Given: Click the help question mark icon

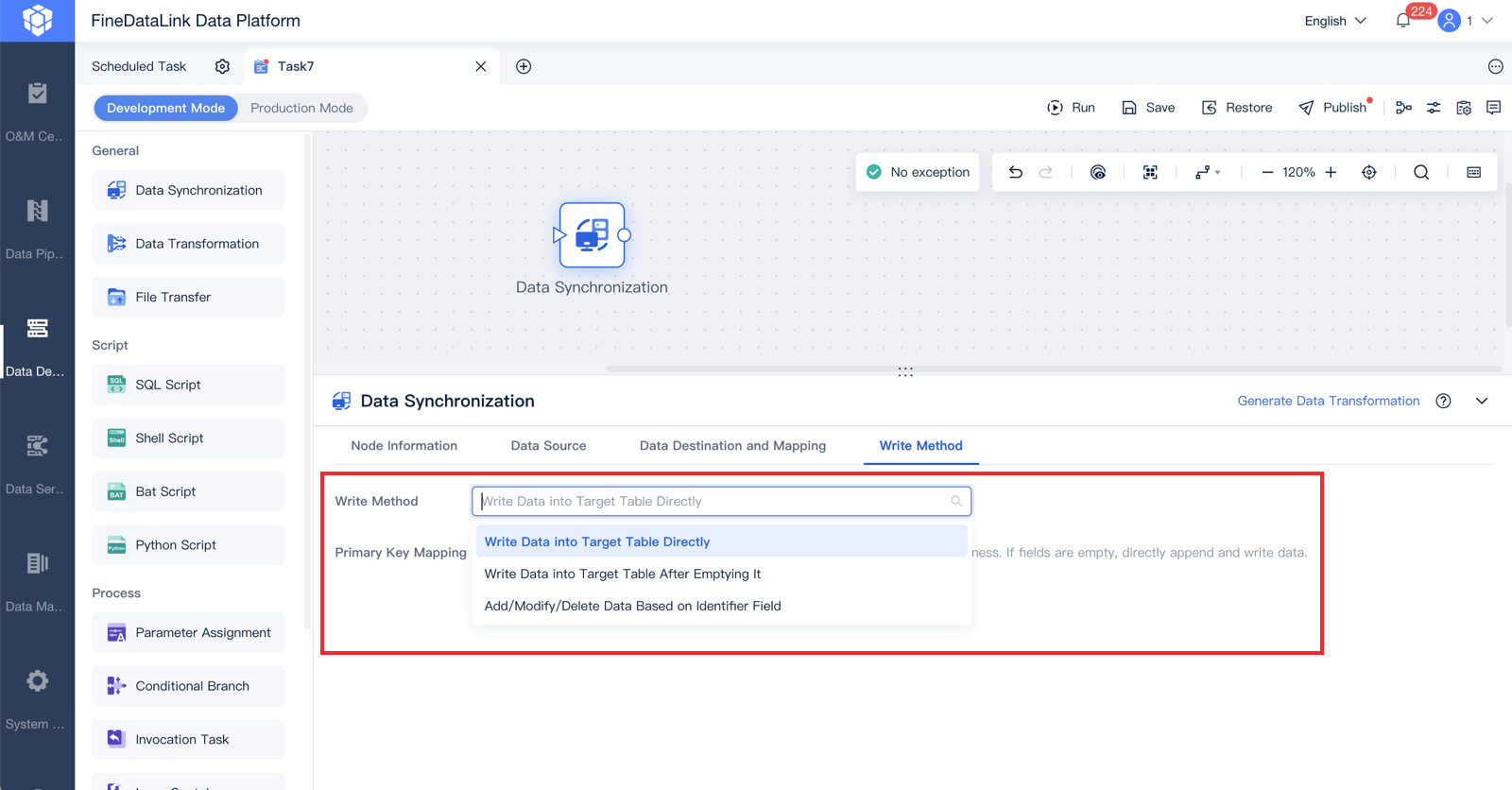Looking at the screenshot, I should [x=1443, y=401].
